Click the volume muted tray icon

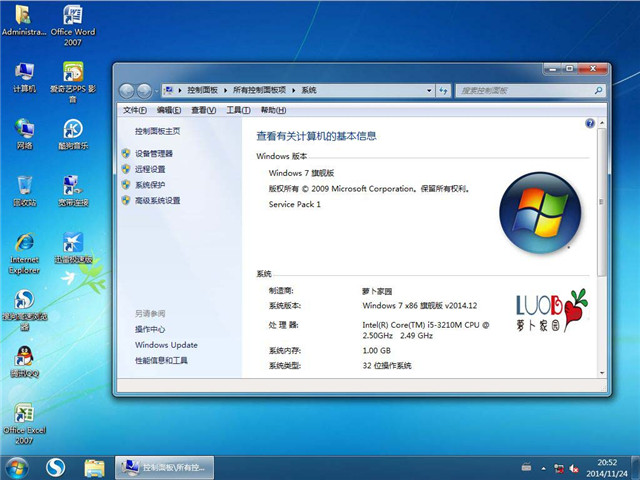[x=574, y=468]
